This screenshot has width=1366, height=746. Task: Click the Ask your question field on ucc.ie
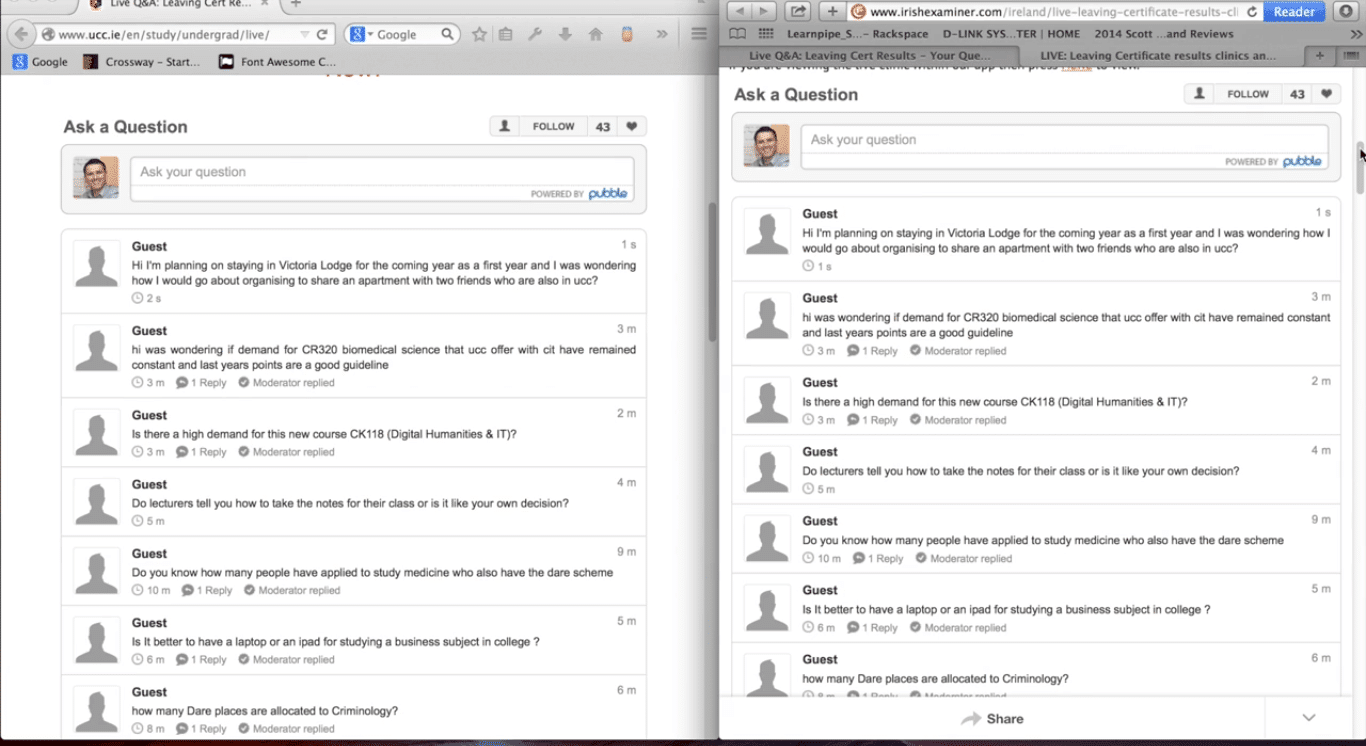click(382, 172)
